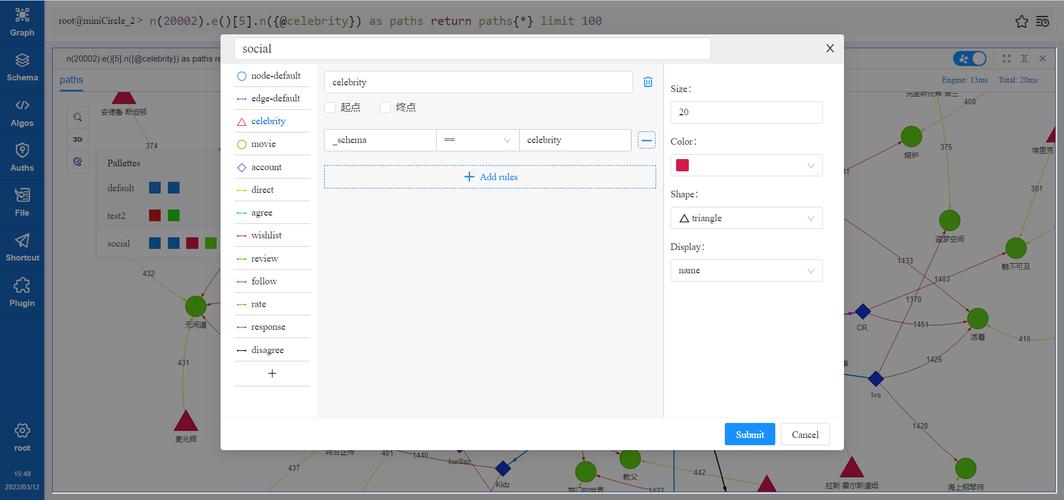
Task: Switch graph to 3D view
Action: coord(78,139)
